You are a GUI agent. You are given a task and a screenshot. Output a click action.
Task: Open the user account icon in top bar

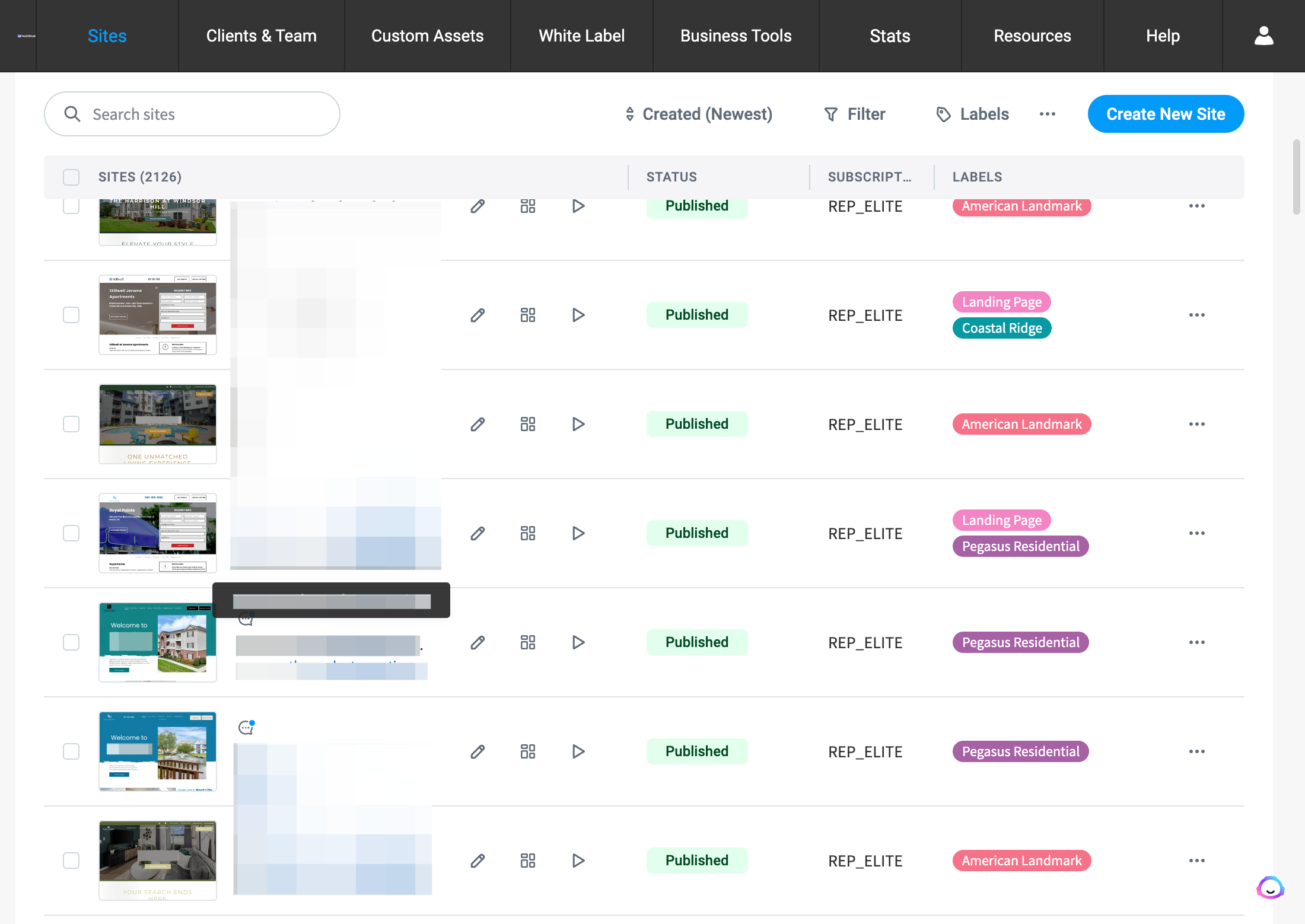(1263, 36)
